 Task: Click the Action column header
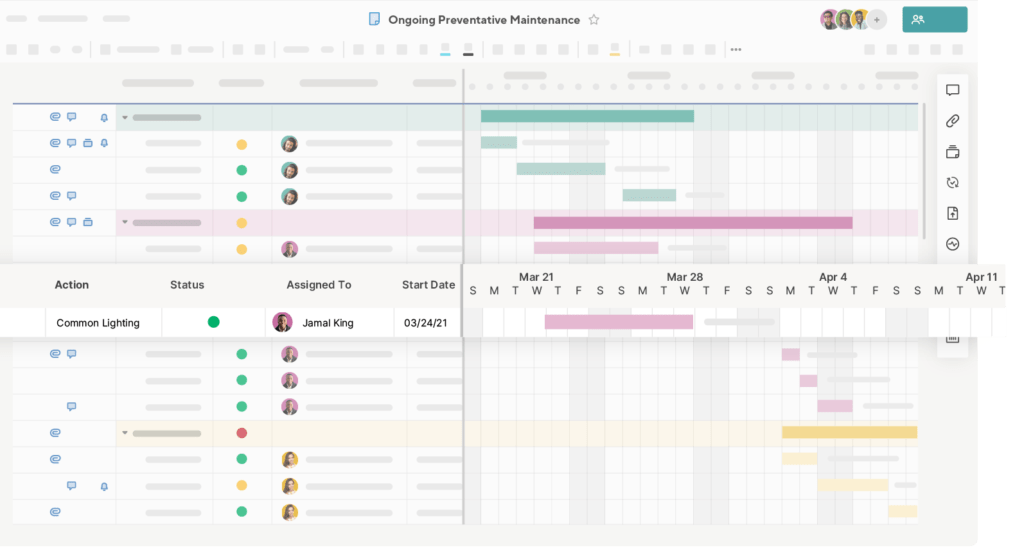pos(71,285)
